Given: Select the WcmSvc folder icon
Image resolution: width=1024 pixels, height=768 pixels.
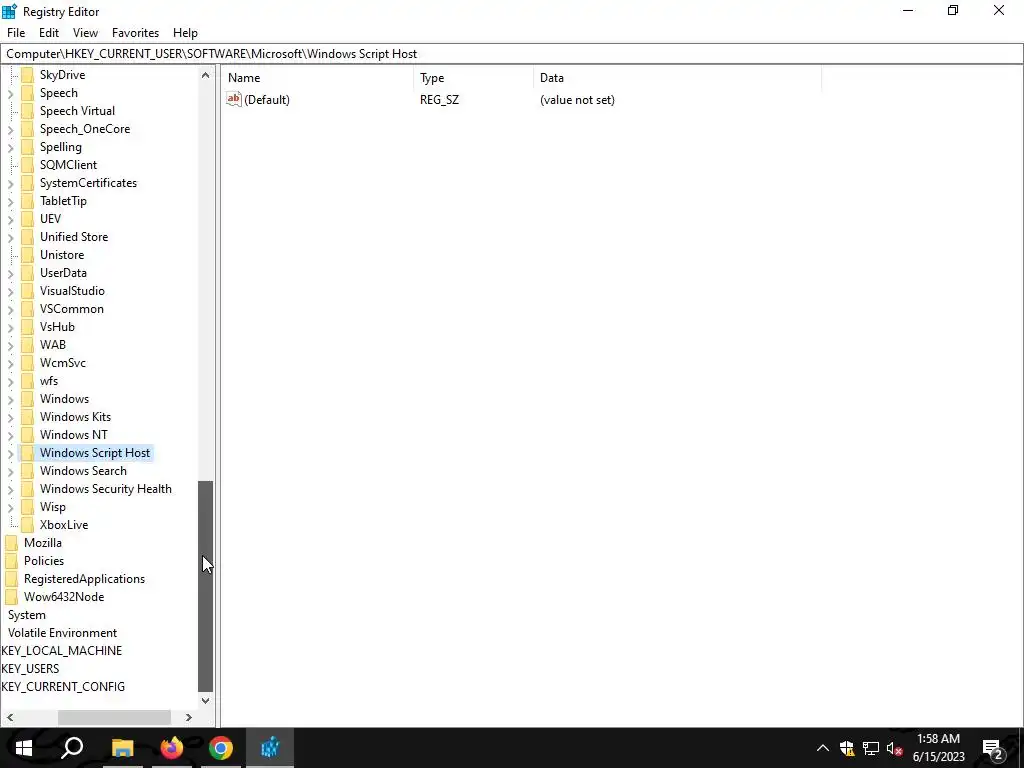Looking at the screenshot, I should pos(27,362).
